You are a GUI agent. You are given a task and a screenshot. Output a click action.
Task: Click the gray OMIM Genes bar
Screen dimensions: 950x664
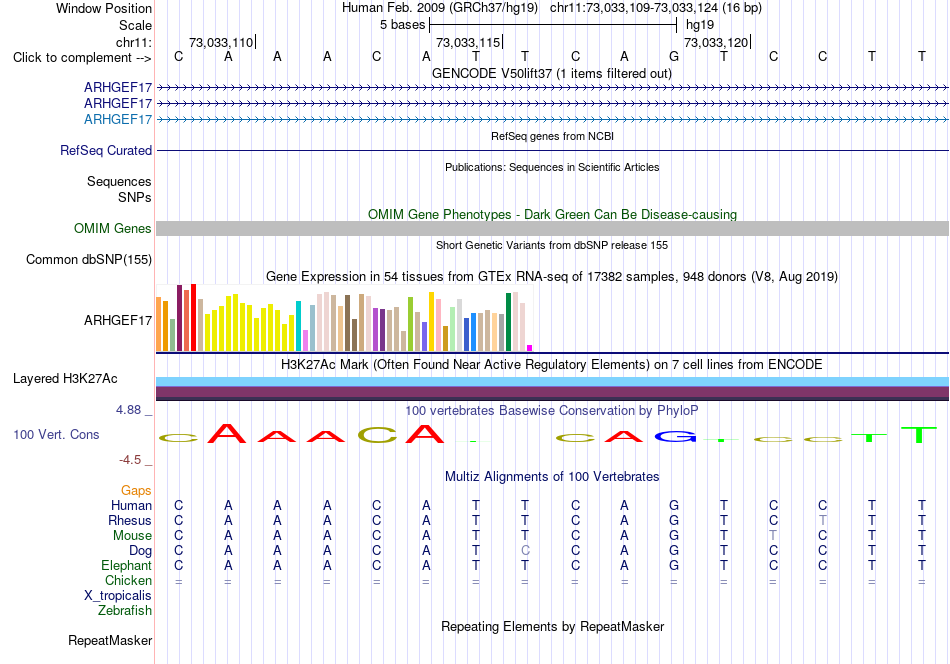tap(552, 228)
